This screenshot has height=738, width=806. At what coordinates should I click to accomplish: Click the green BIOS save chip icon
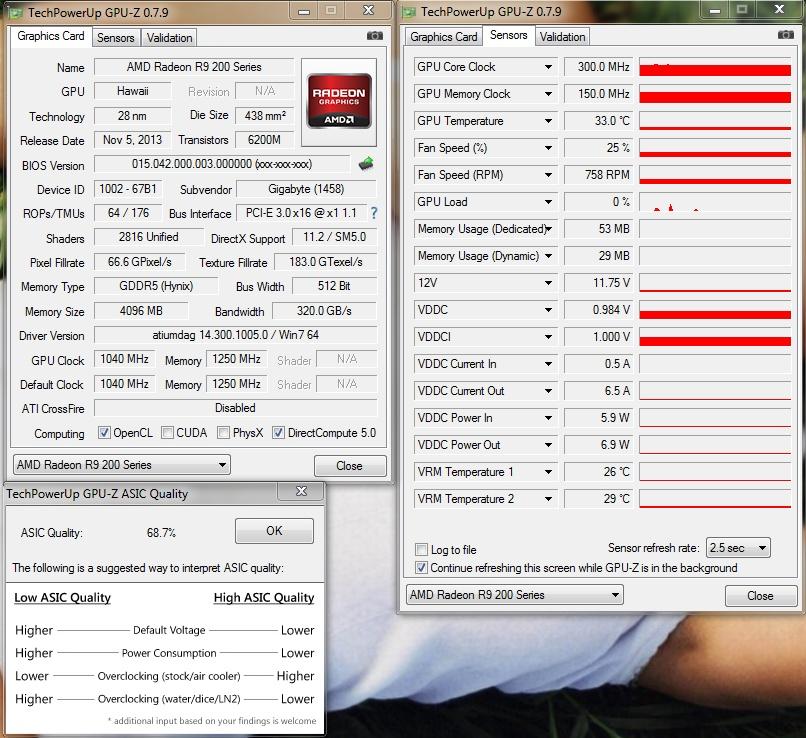click(x=366, y=164)
